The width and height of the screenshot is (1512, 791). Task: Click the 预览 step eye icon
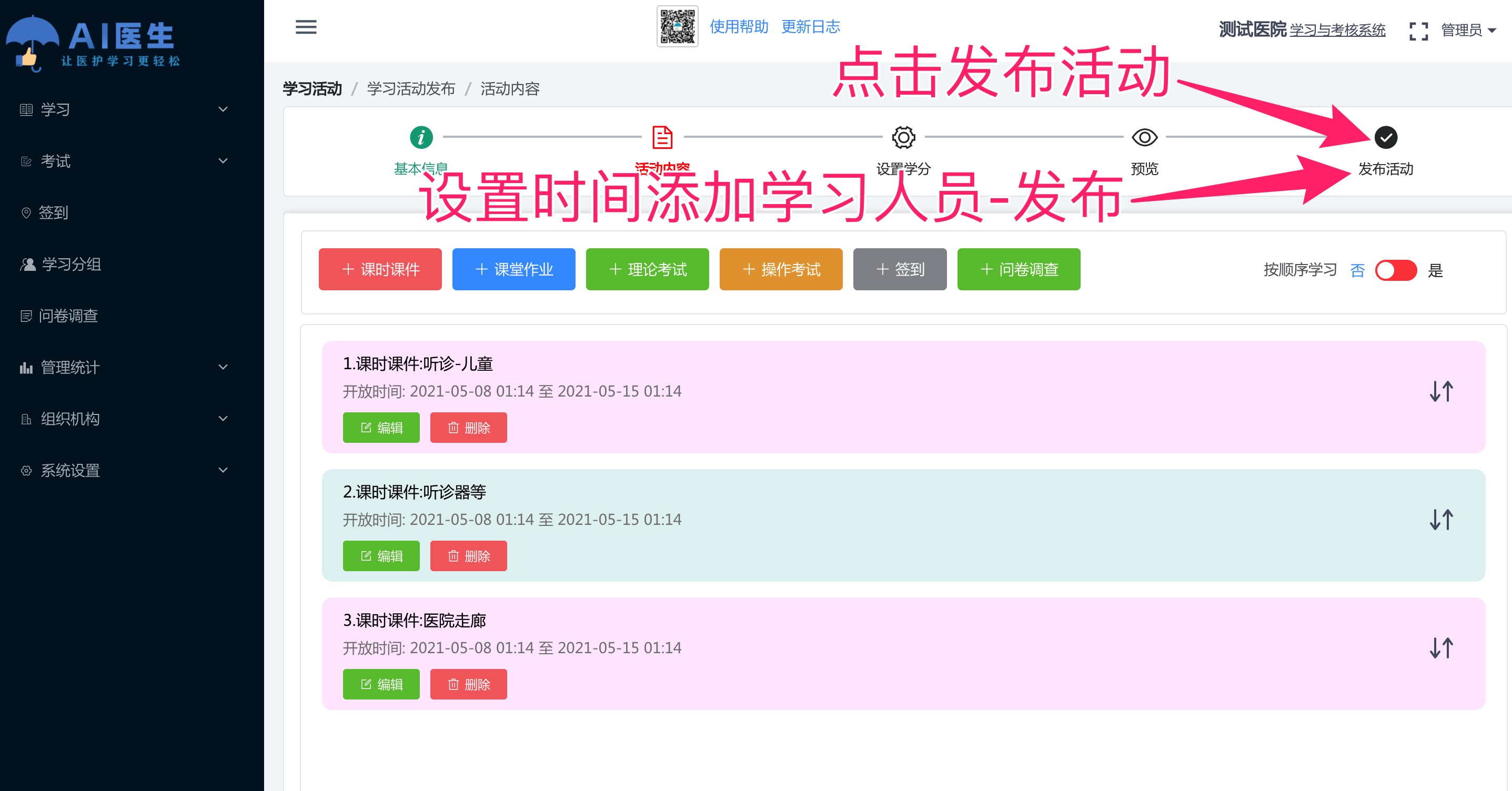tap(1145, 137)
